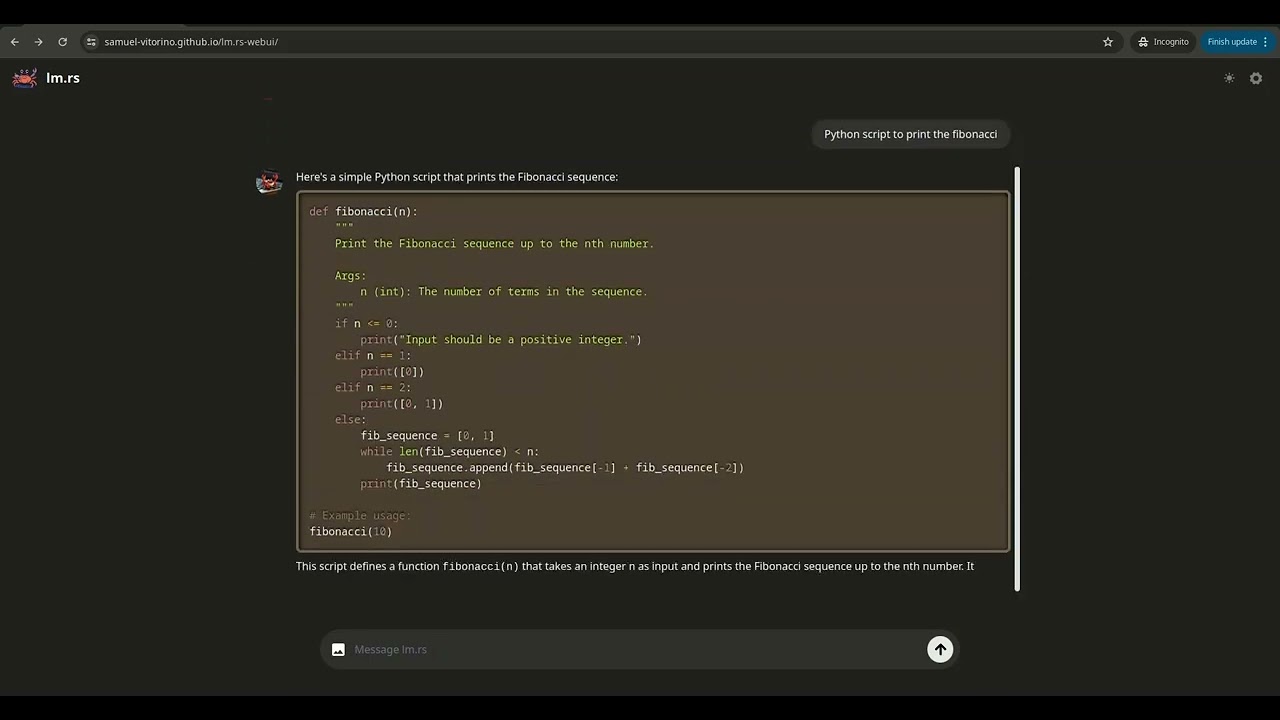Click the 'fib_sequence.append' code line
The image size is (1280, 720).
coord(565,467)
